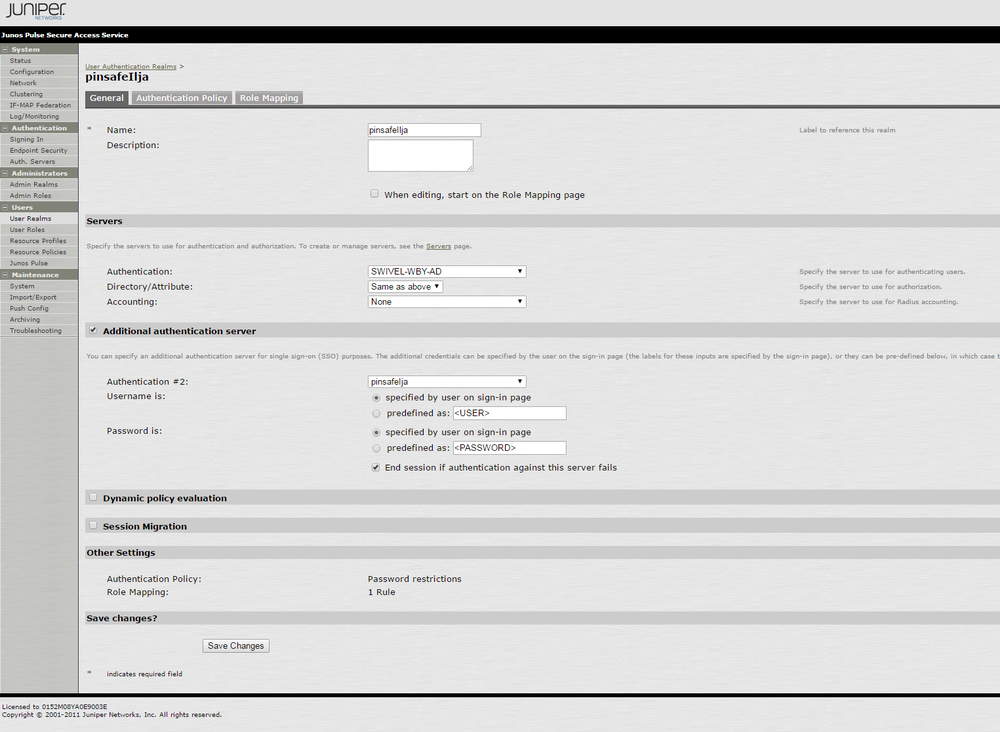Open the Authentication #2 dropdown
Screen dimensions: 1000x732
[447, 382]
